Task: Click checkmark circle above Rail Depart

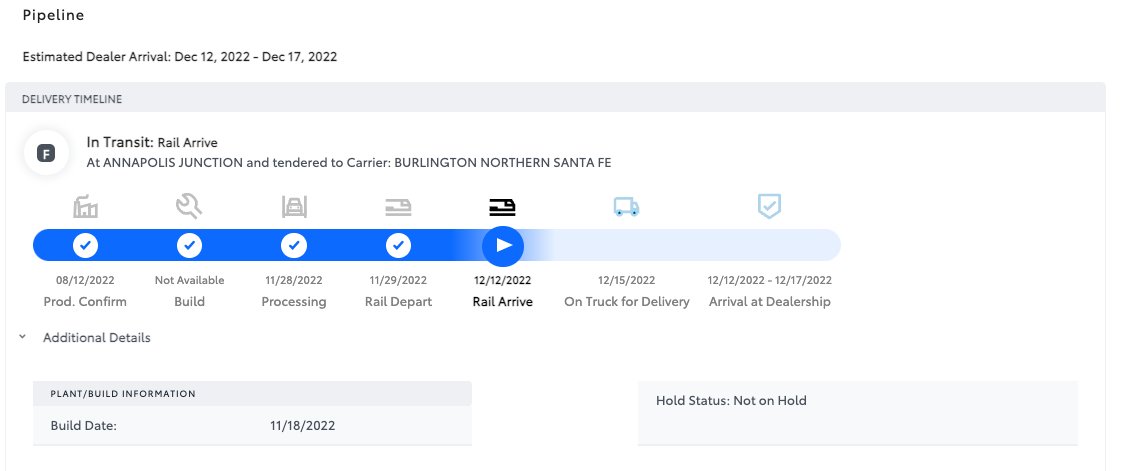Action: coord(398,245)
